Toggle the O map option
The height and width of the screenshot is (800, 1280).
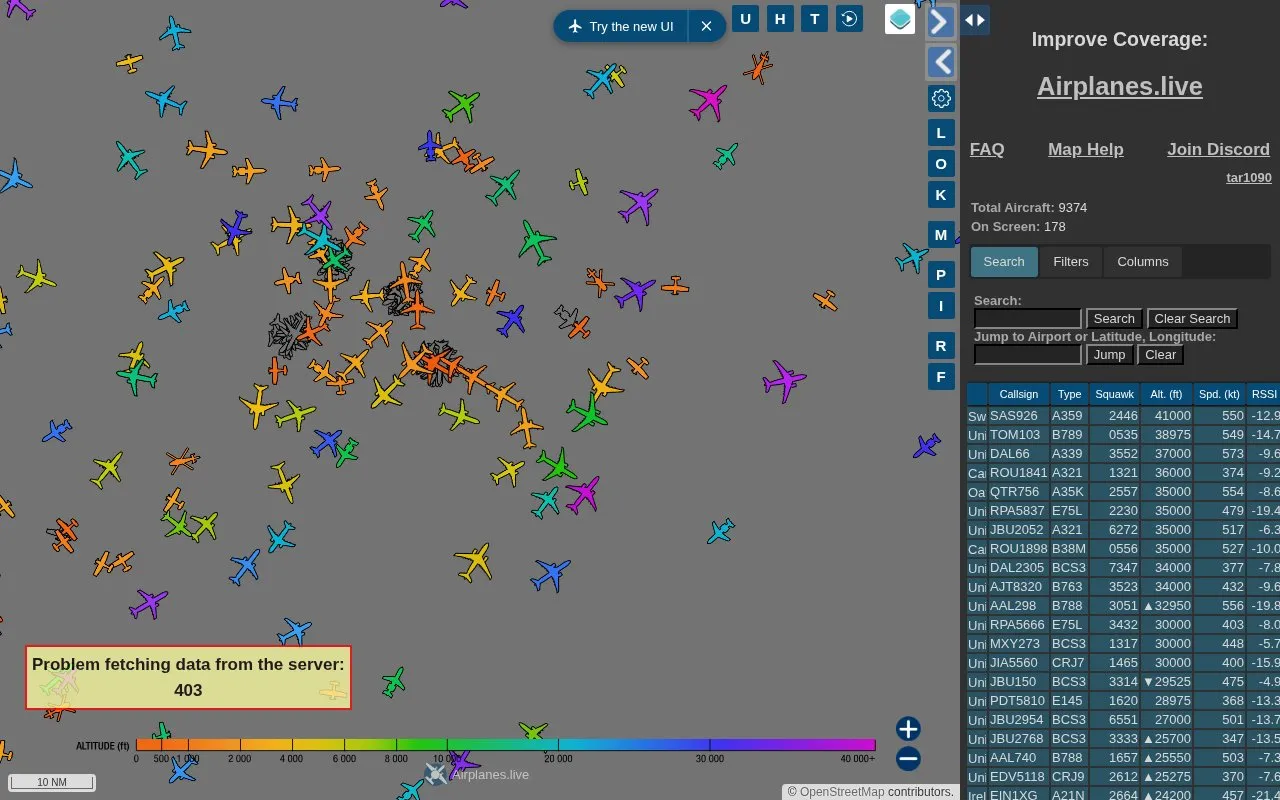coord(941,164)
